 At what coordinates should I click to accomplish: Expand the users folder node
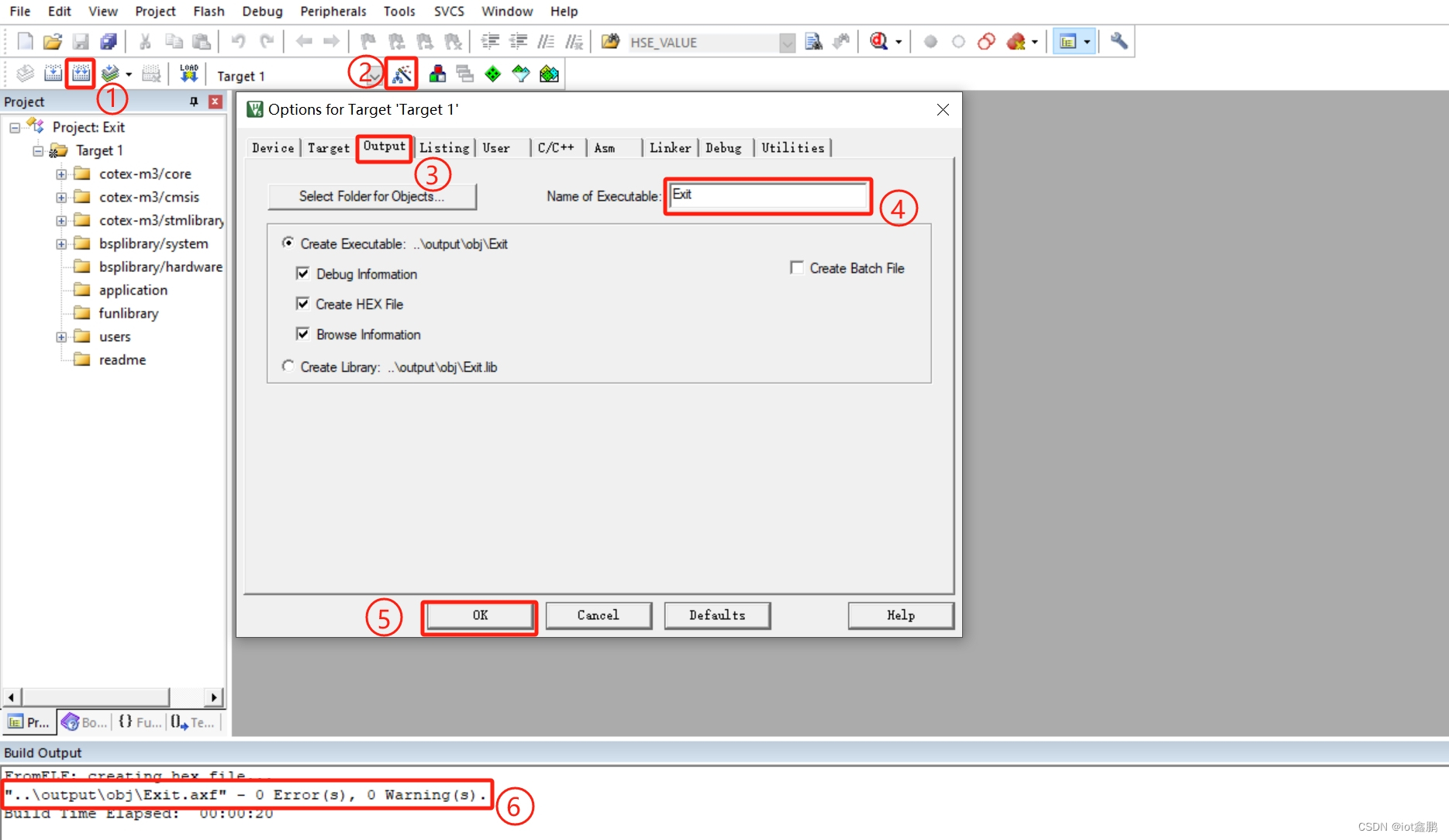61,337
